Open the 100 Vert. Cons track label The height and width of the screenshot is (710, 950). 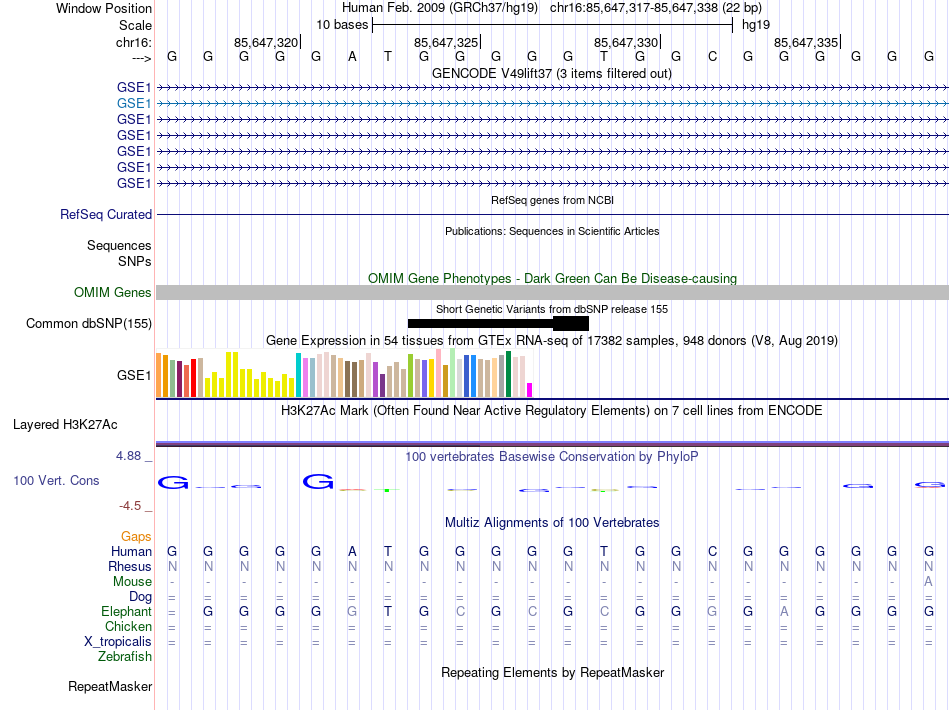coord(56,481)
